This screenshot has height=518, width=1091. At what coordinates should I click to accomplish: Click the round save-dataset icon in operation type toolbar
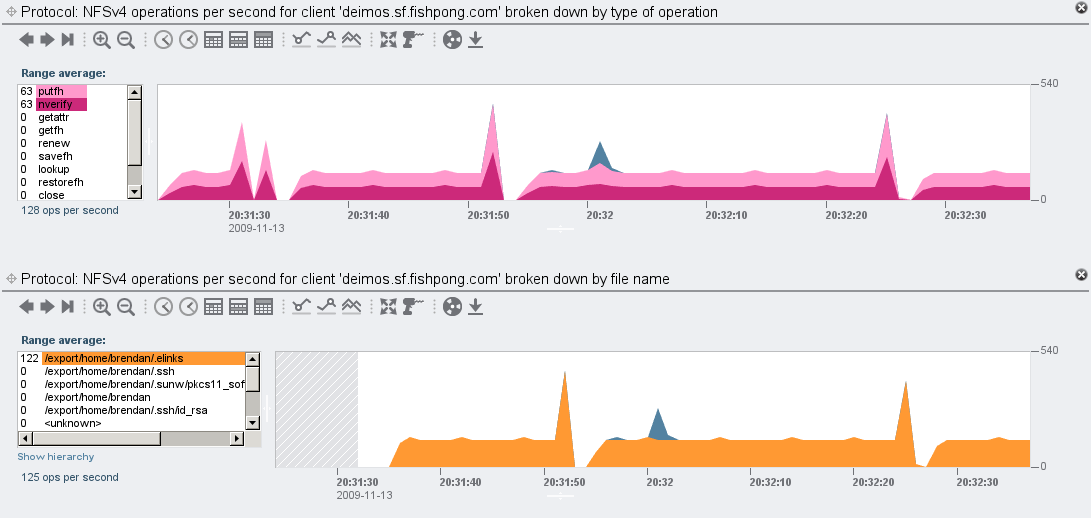452,40
